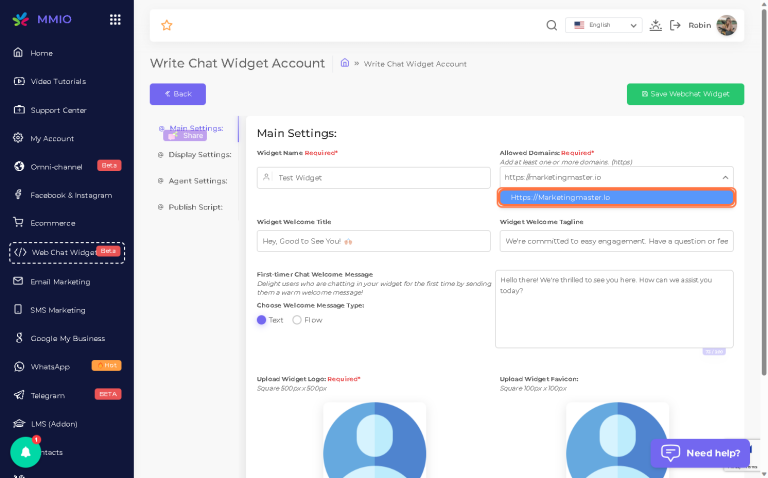Open the Display Settings tab
The image size is (768, 478).
(x=194, y=154)
